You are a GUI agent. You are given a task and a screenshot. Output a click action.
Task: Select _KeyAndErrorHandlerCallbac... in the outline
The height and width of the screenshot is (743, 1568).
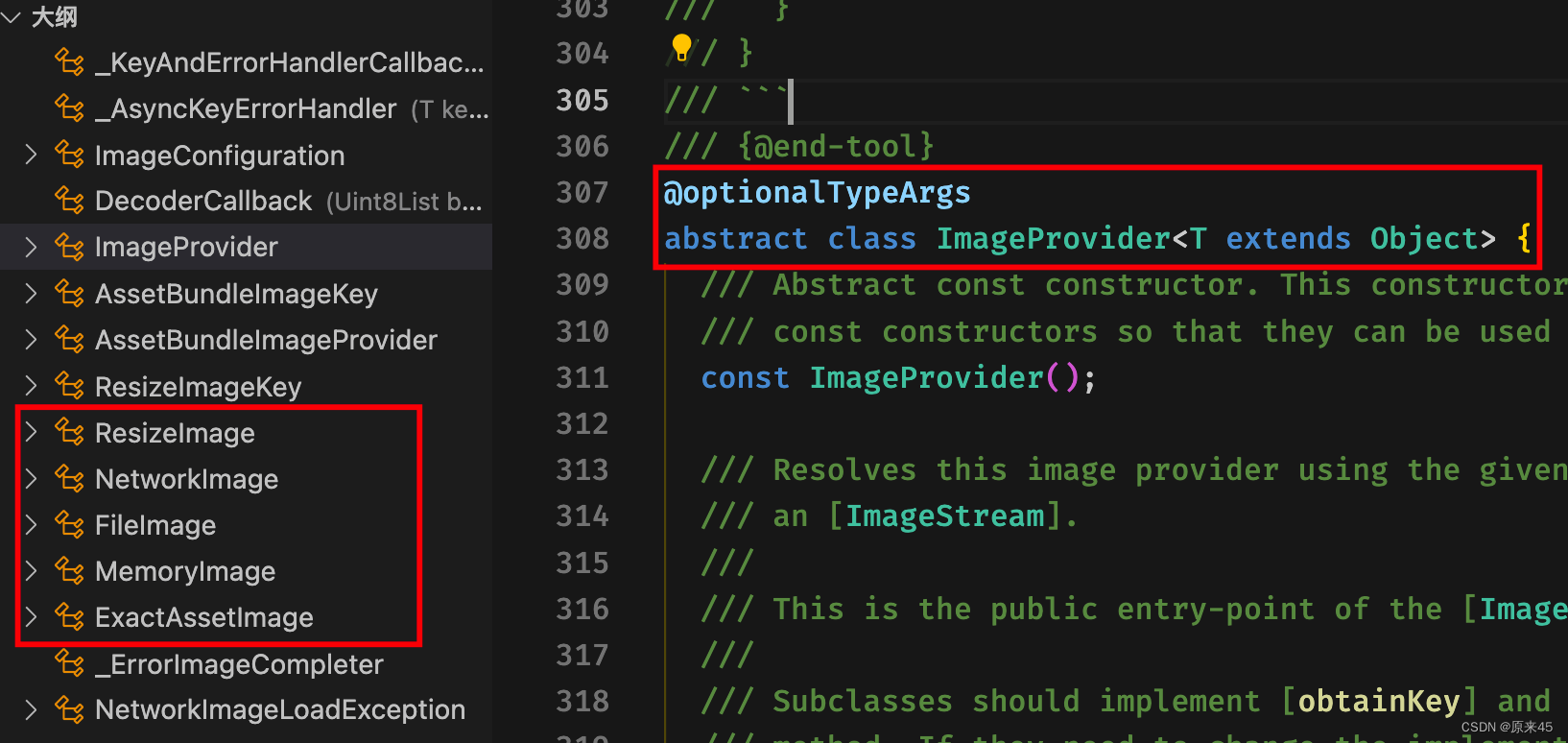(x=290, y=62)
